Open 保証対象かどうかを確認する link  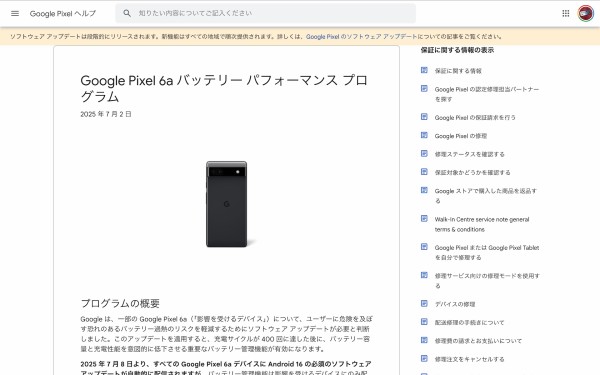pos(473,173)
